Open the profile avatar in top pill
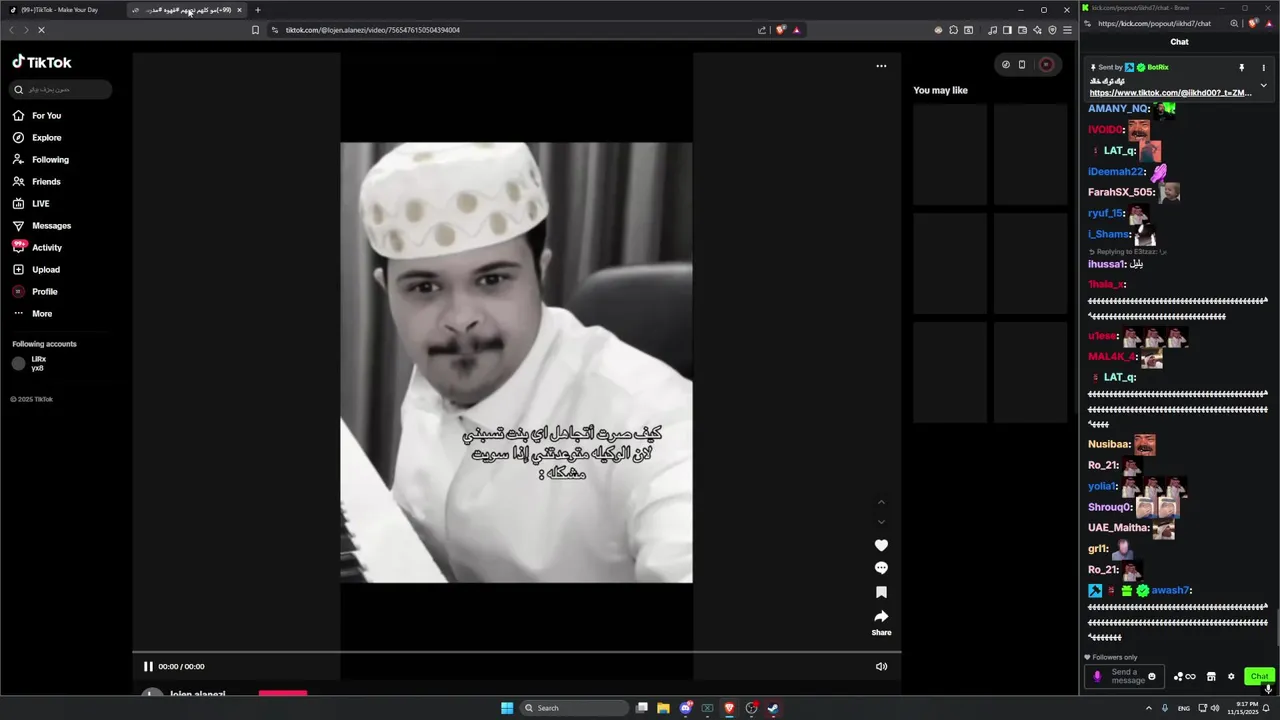Screen dimensions: 1280x720 [1046, 65]
